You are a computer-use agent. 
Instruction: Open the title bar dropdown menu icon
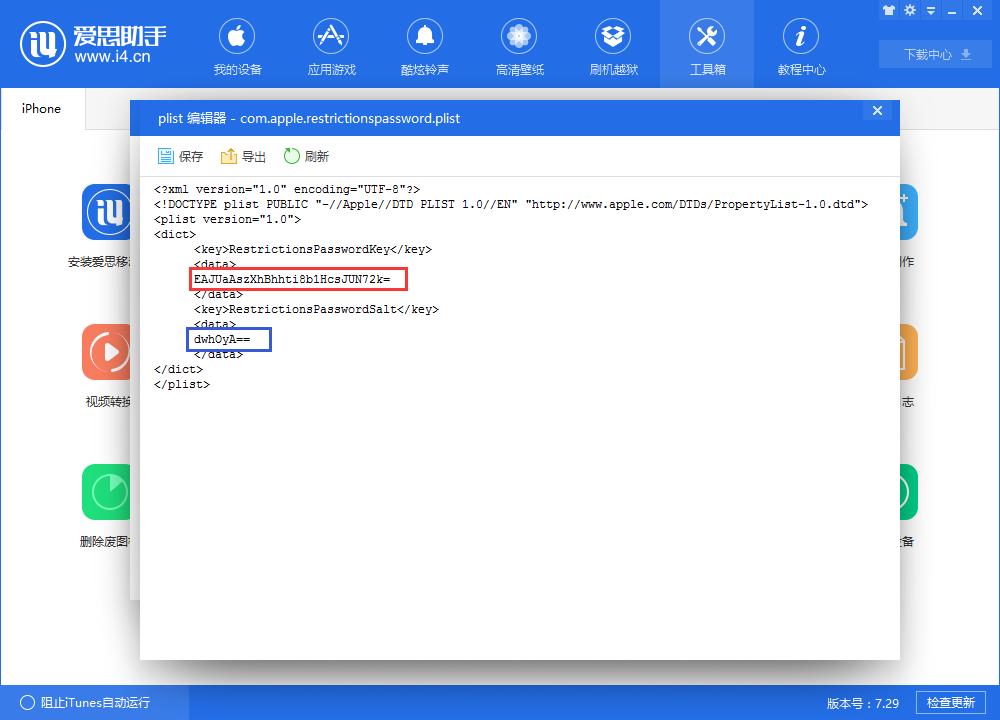tap(931, 10)
